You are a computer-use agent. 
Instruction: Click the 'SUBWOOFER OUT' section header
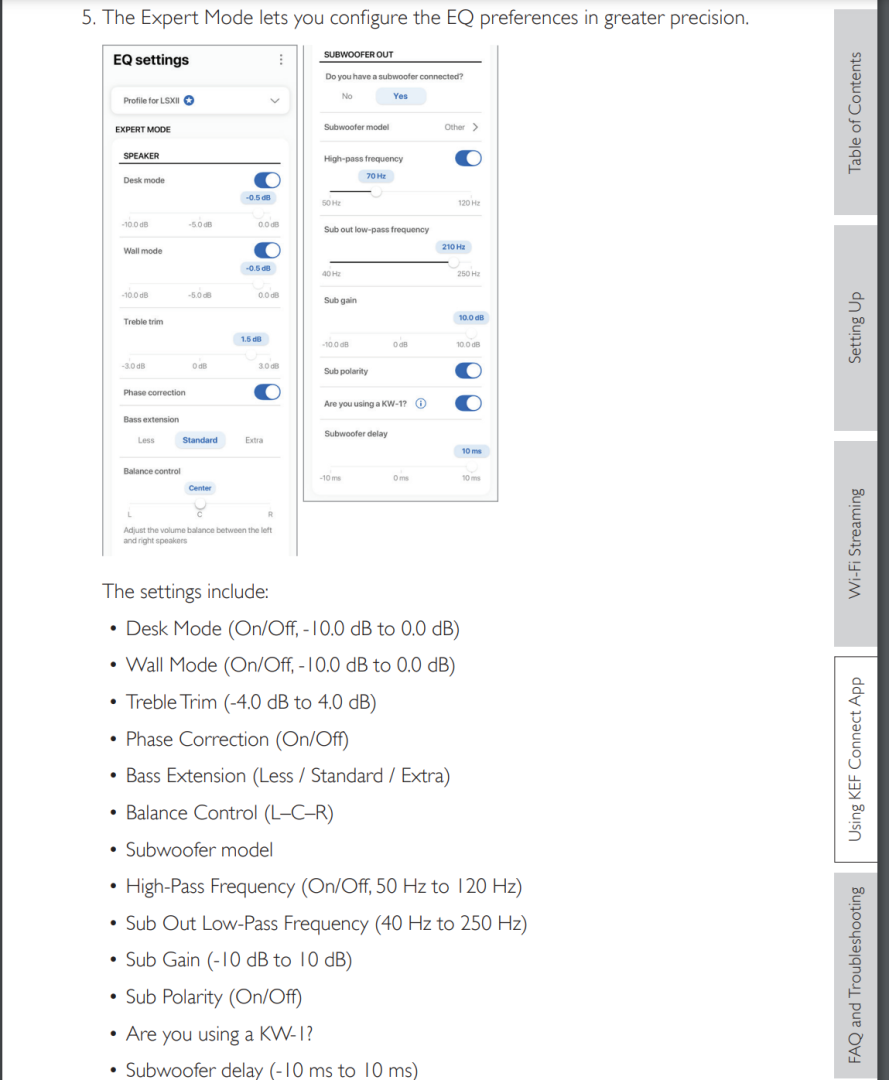(359, 54)
